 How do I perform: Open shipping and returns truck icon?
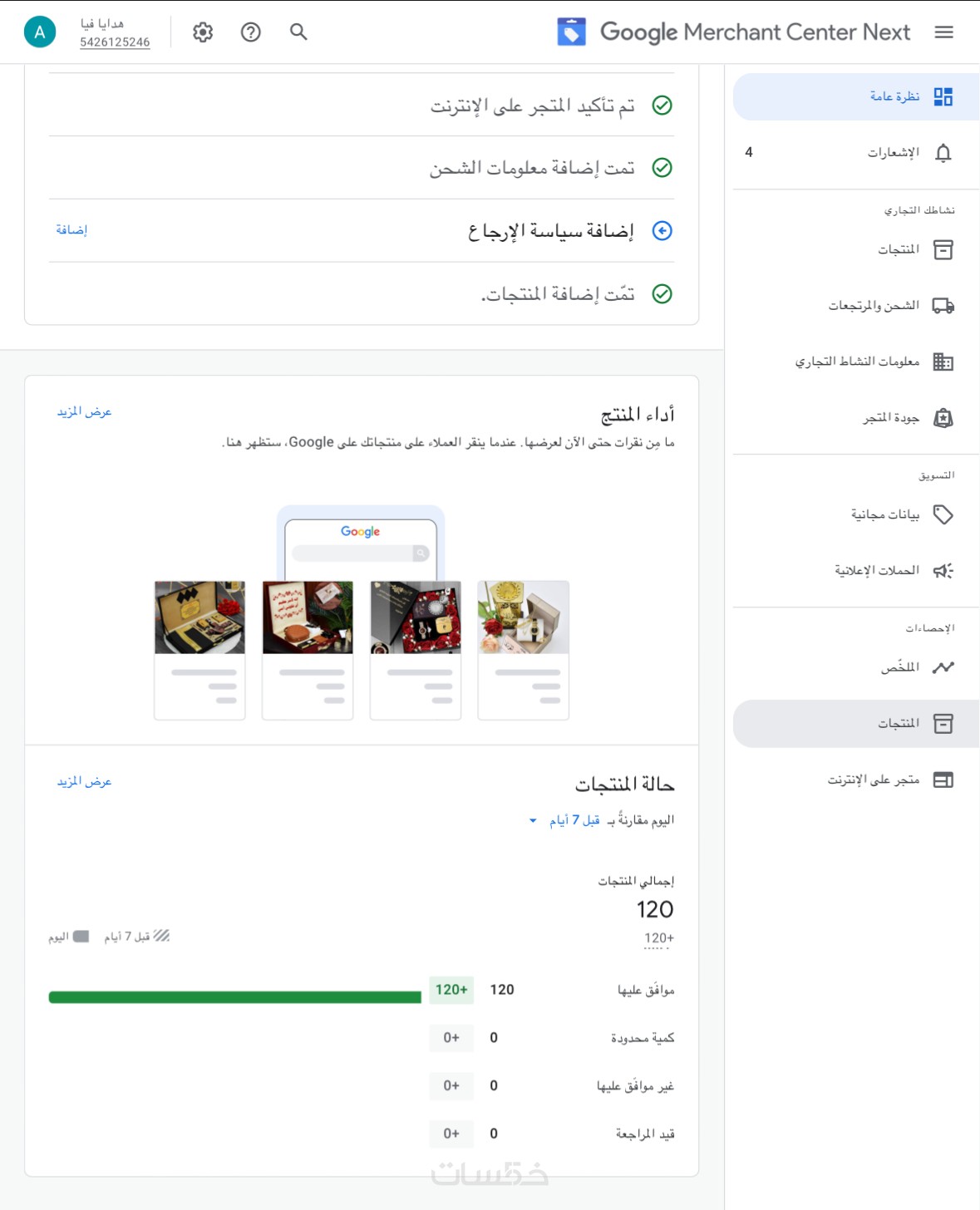[943, 306]
